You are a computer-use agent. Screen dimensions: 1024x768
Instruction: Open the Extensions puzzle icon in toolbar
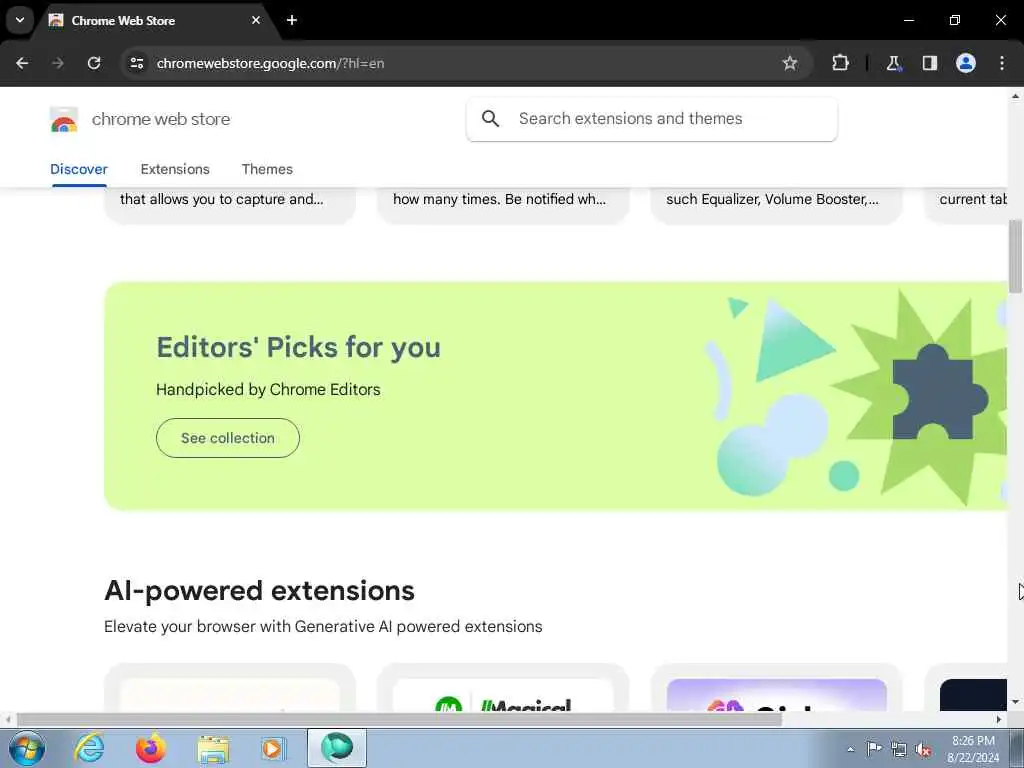pyautogui.click(x=840, y=63)
